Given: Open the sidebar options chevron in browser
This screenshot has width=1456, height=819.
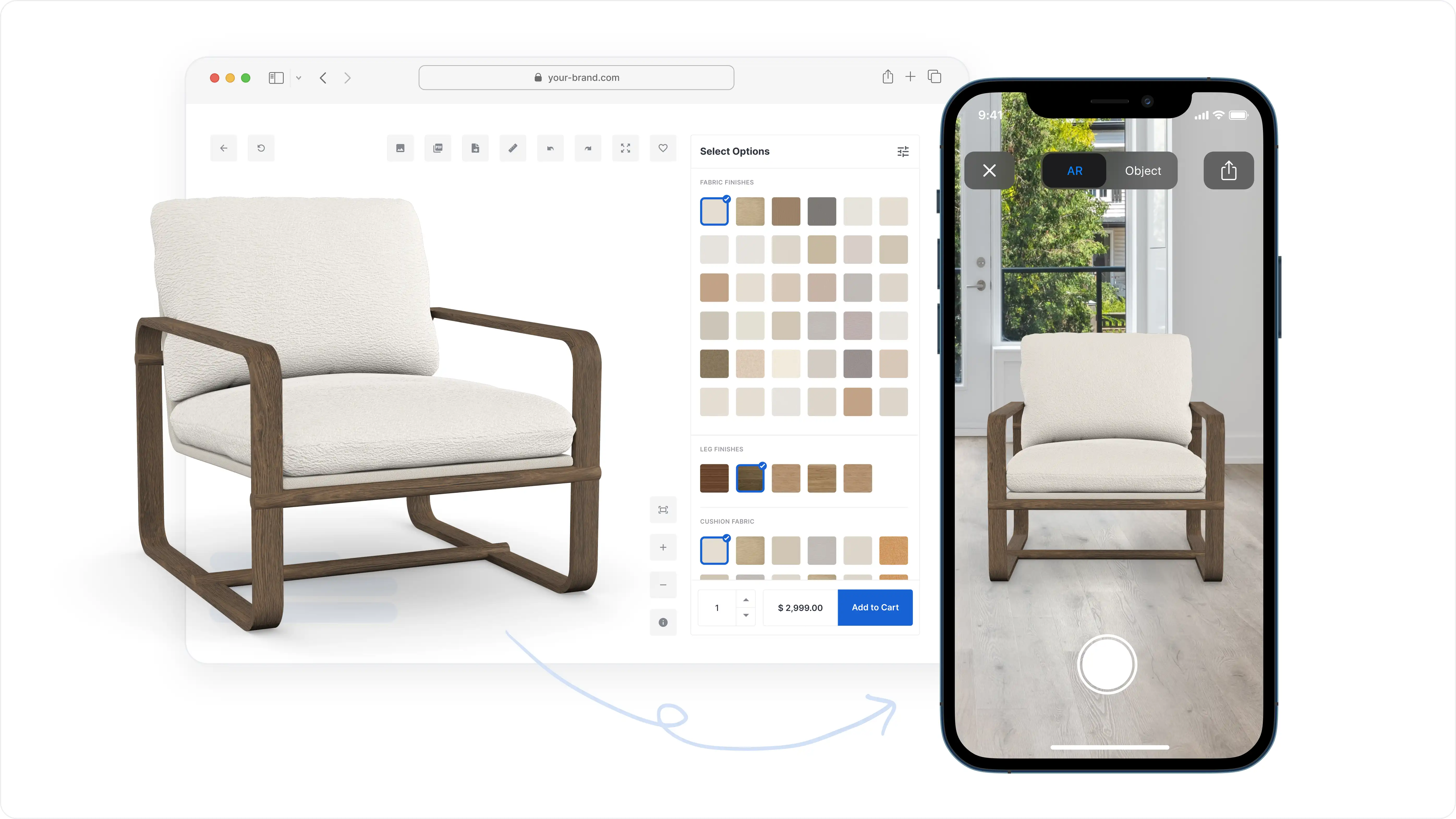Looking at the screenshot, I should [x=299, y=78].
